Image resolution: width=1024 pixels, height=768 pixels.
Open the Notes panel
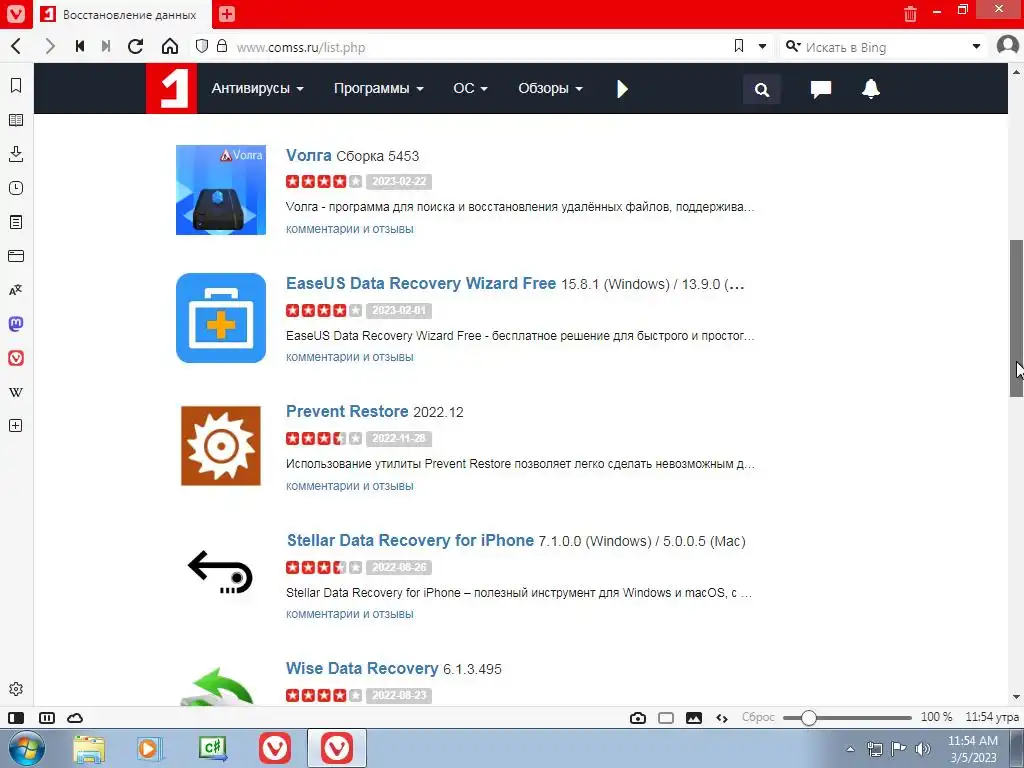coord(16,222)
